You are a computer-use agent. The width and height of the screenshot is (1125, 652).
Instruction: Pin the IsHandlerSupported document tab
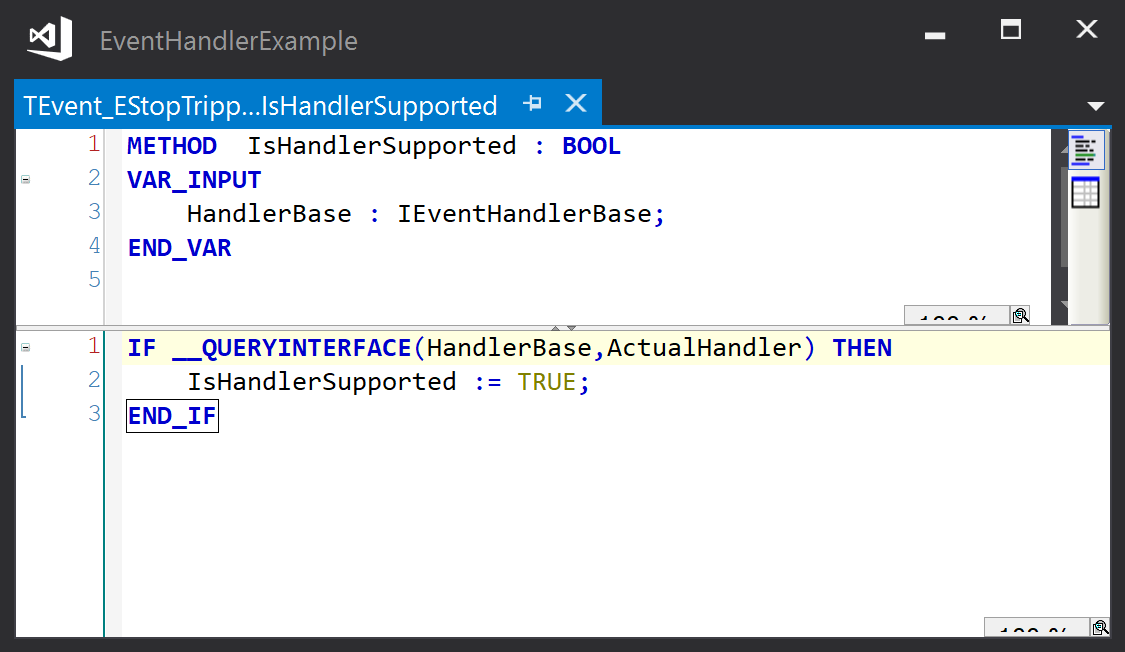pos(533,103)
